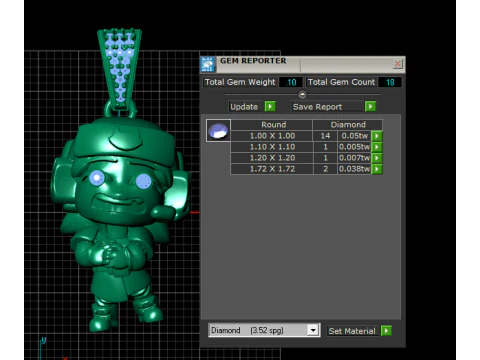Click the 0.007tw weight cell
480x360 pixels.
[355, 158]
